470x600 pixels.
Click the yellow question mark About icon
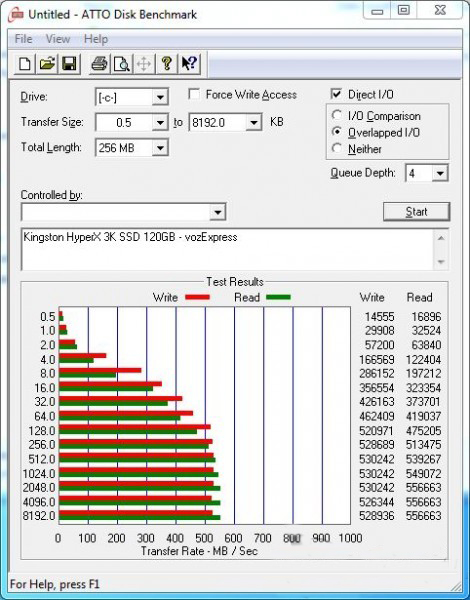(x=166, y=64)
